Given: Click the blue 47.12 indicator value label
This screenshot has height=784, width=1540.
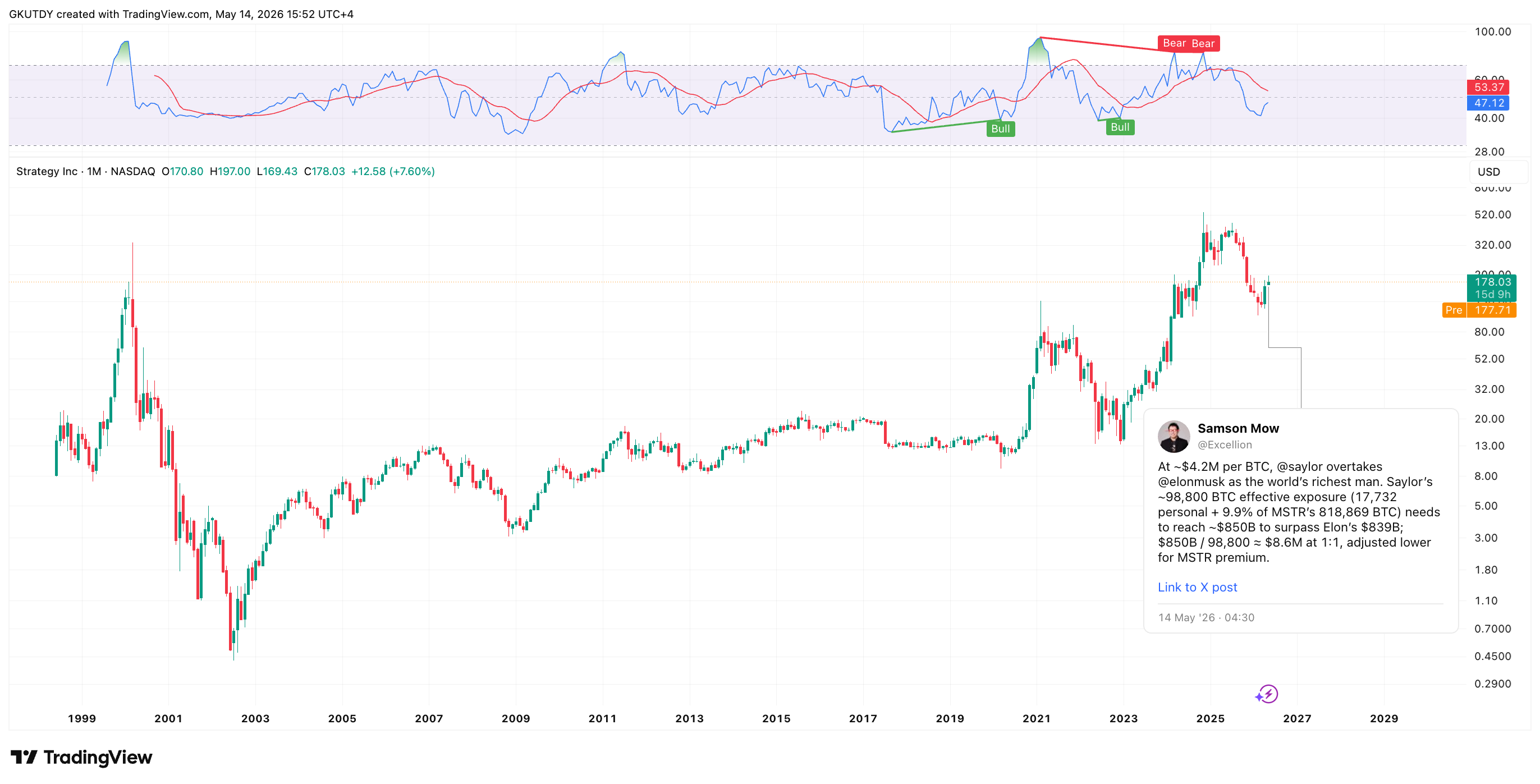Looking at the screenshot, I should coord(1488,103).
